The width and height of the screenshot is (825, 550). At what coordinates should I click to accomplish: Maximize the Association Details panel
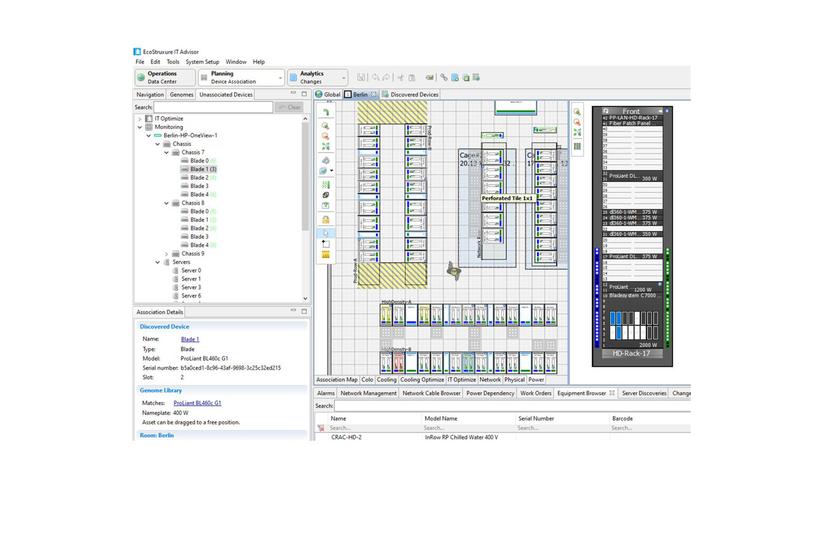(304, 311)
